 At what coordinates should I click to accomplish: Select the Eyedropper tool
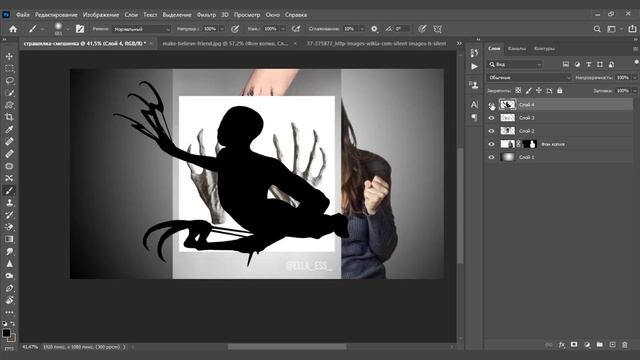pos(9,129)
